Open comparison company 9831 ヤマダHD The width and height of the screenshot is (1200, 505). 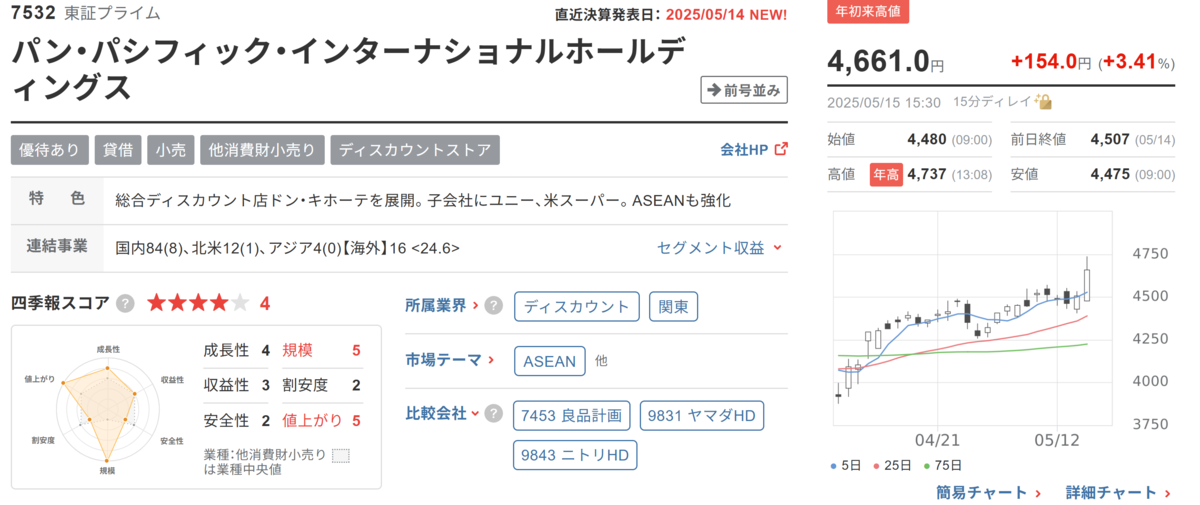tap(702, 415)
